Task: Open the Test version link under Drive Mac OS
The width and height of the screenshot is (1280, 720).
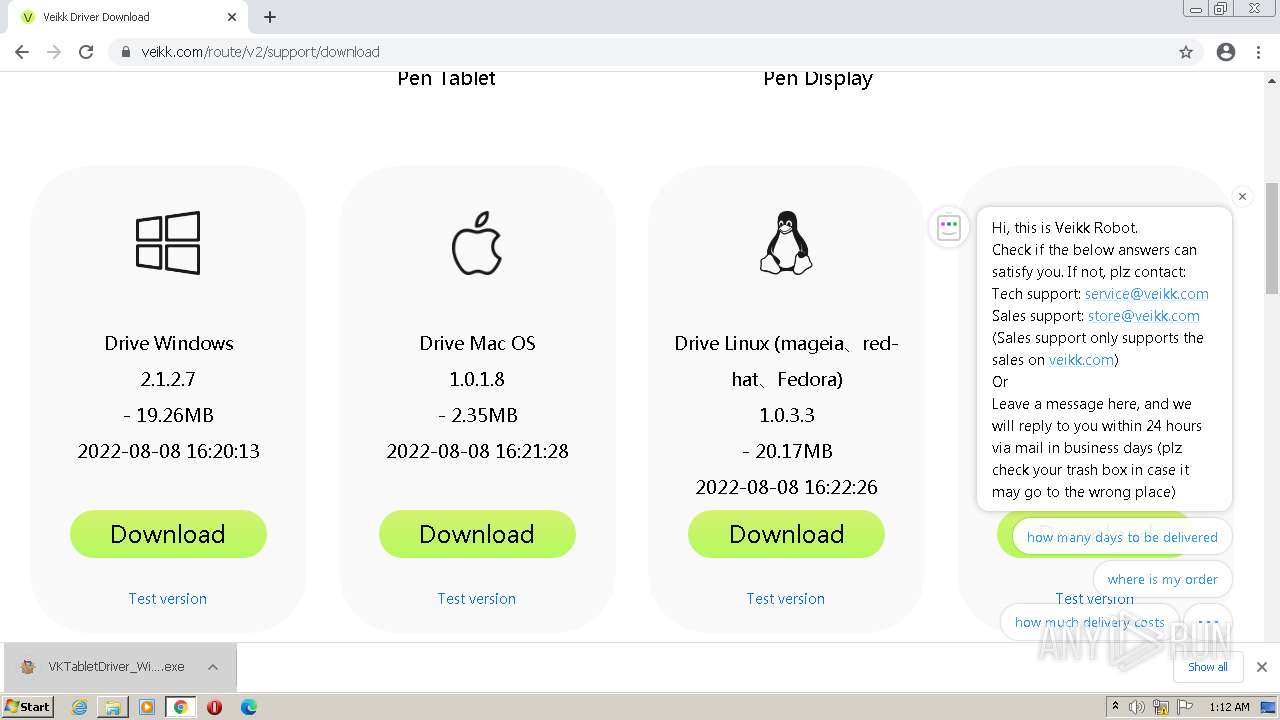Action: point(477,598)
